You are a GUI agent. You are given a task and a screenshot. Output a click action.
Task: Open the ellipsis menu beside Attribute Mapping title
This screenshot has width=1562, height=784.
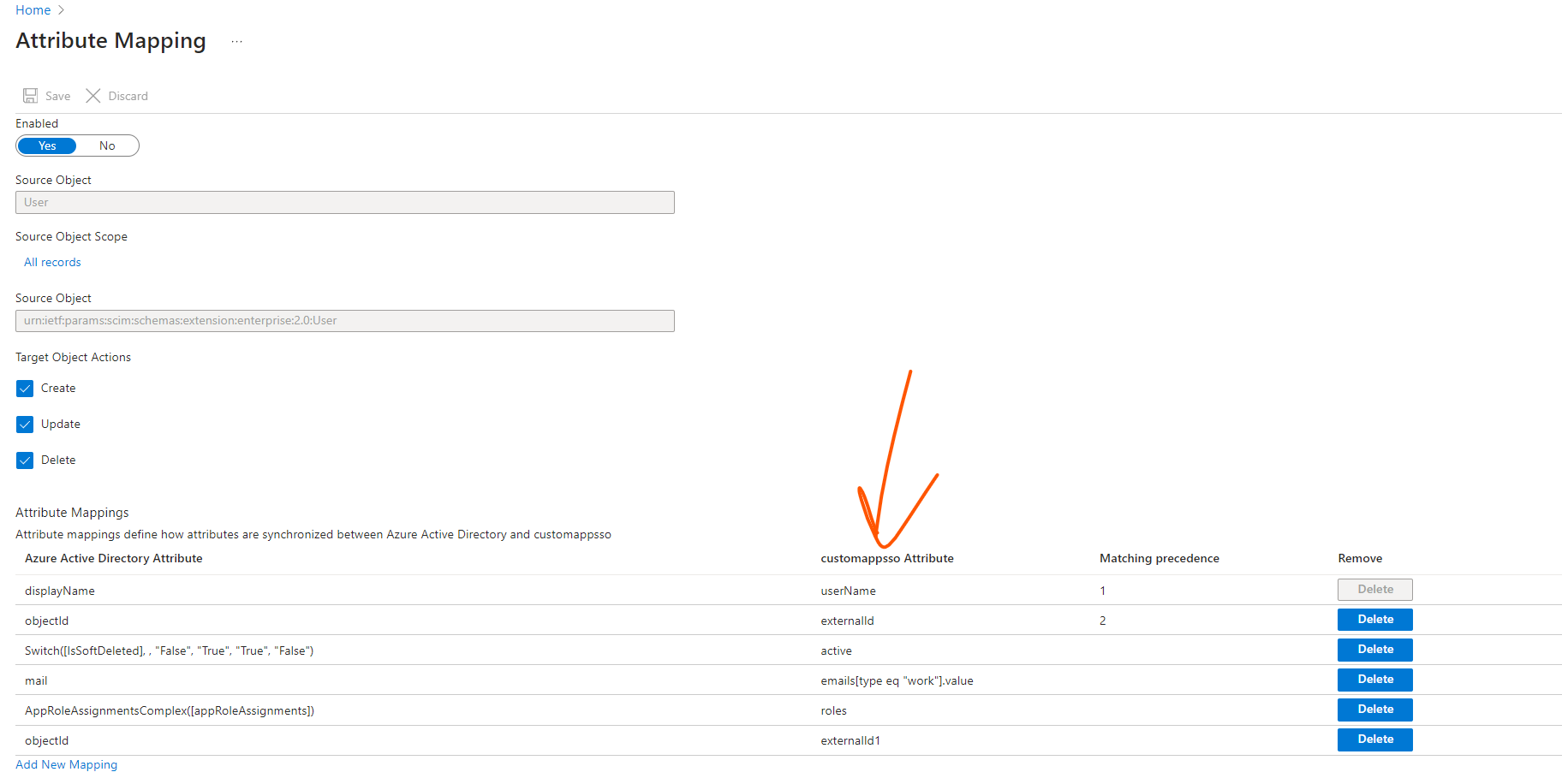tap(236, 41)
